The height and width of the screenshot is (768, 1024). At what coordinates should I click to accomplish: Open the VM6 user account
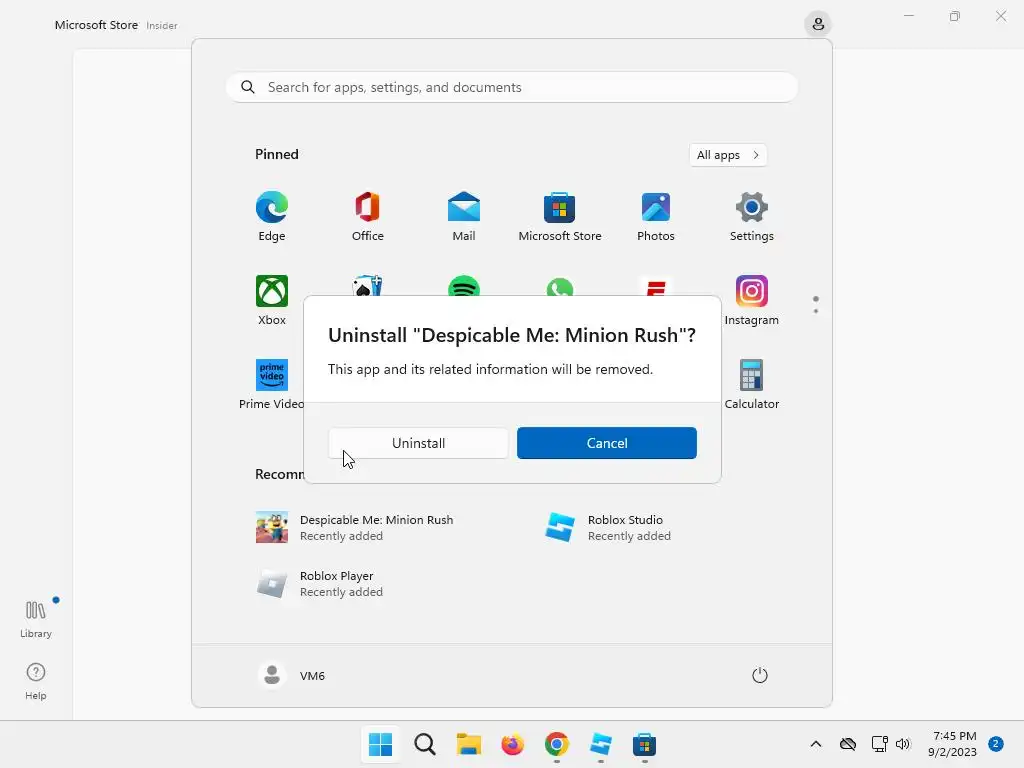click(292, 675)
